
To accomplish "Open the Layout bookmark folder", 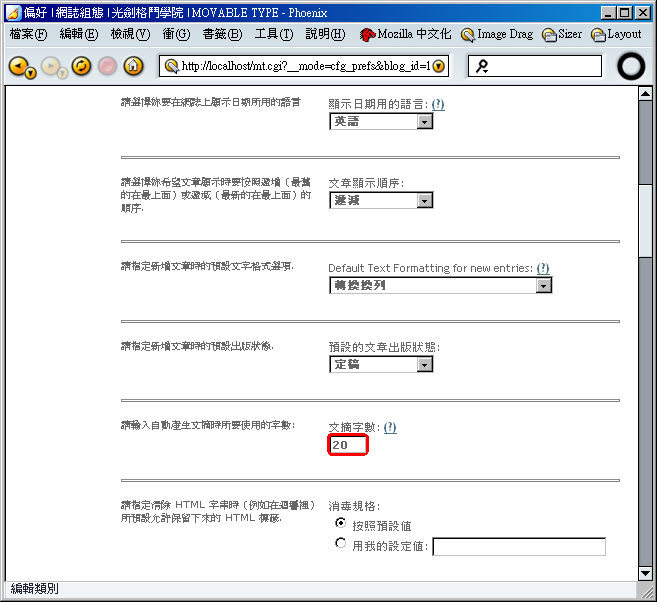I will 616,34.
